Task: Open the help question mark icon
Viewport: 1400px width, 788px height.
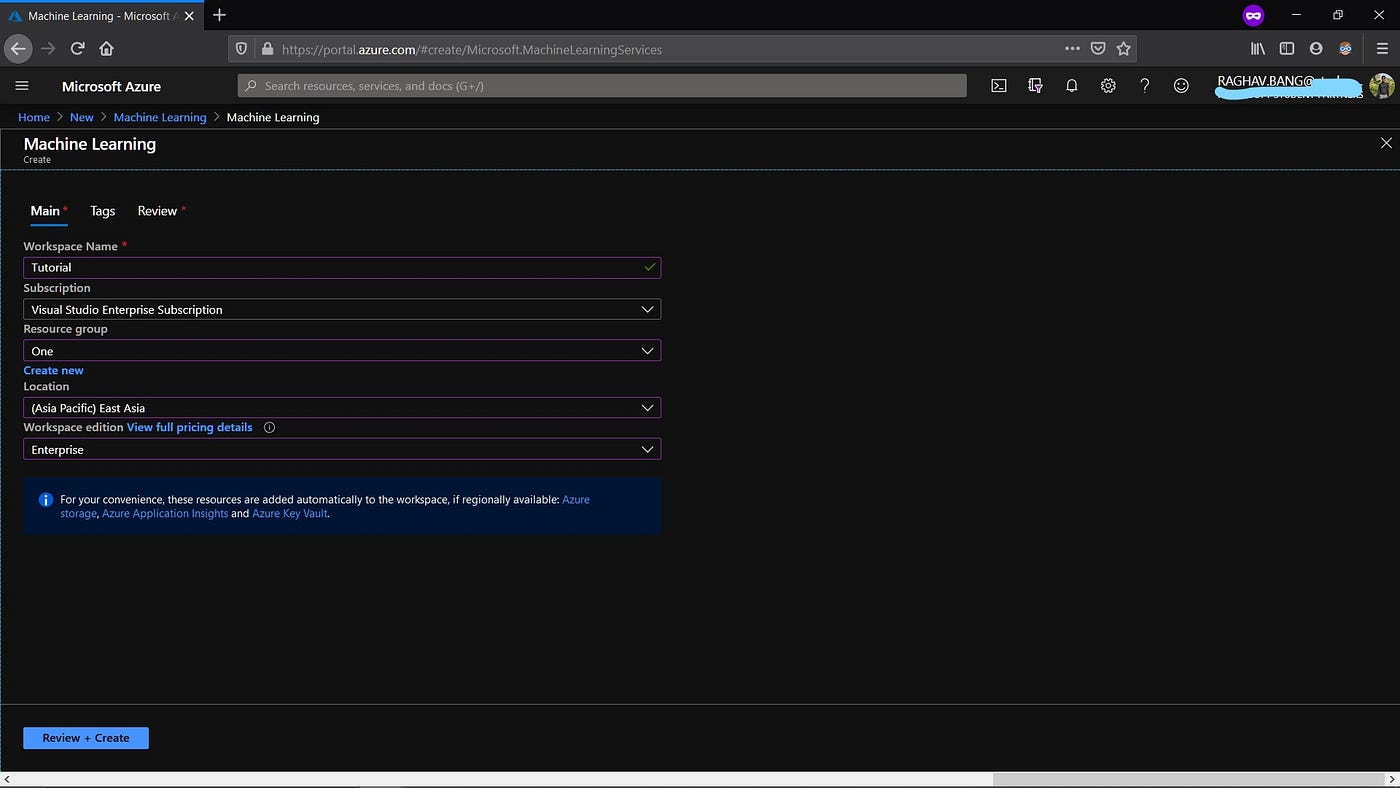Action: tap(1144, 86)
